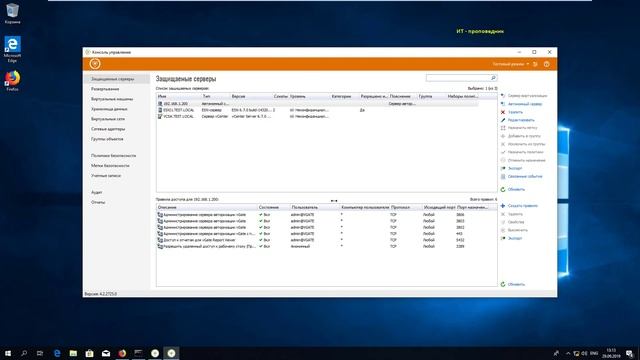The image size is (640, 360).
Task: Click Экспорт in access rules actions
Action: point(511,238)
